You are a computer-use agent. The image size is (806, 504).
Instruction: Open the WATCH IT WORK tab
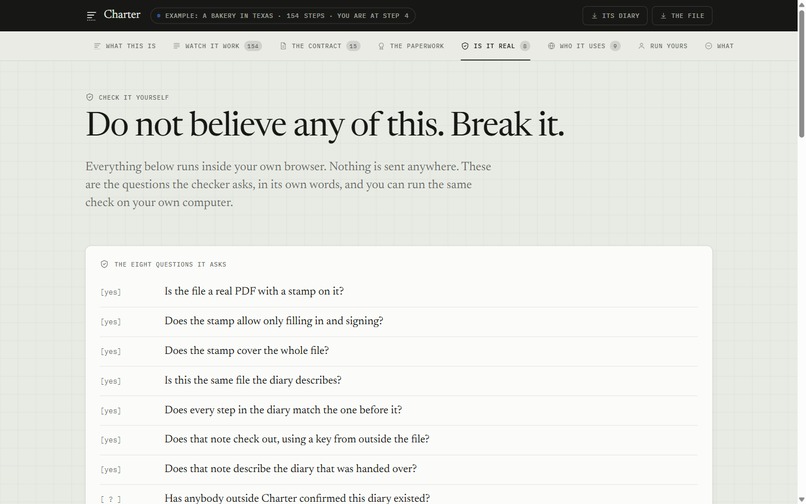click(x=217, y=46)
